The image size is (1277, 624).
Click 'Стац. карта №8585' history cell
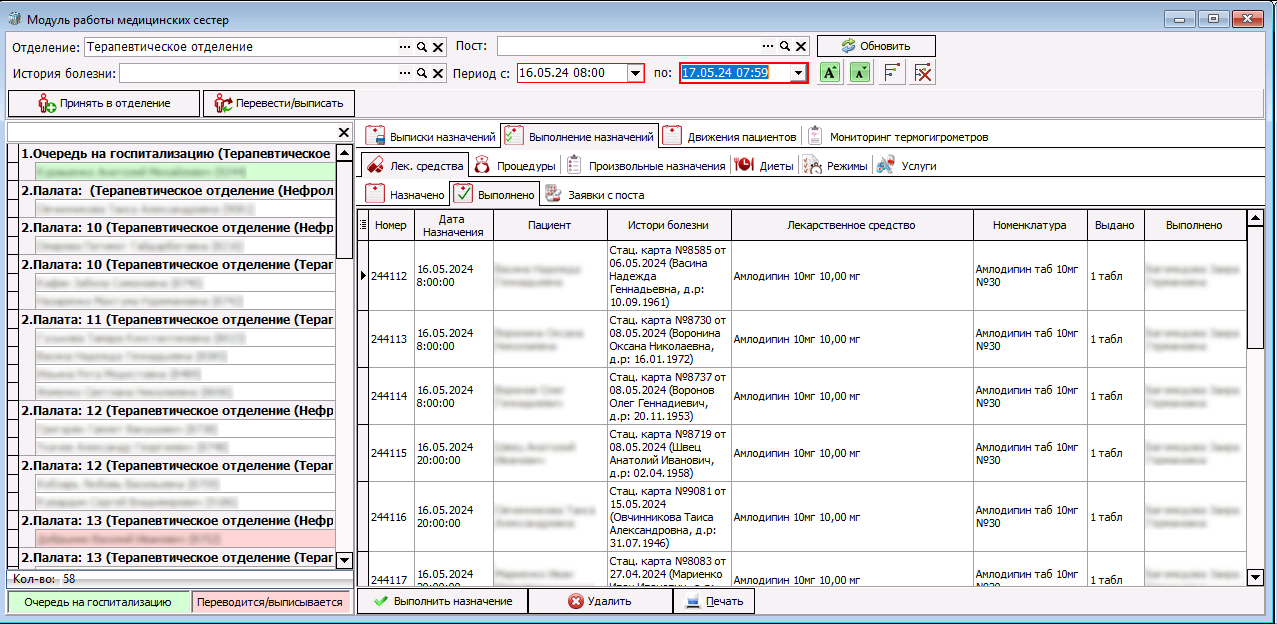coord(668,275)
